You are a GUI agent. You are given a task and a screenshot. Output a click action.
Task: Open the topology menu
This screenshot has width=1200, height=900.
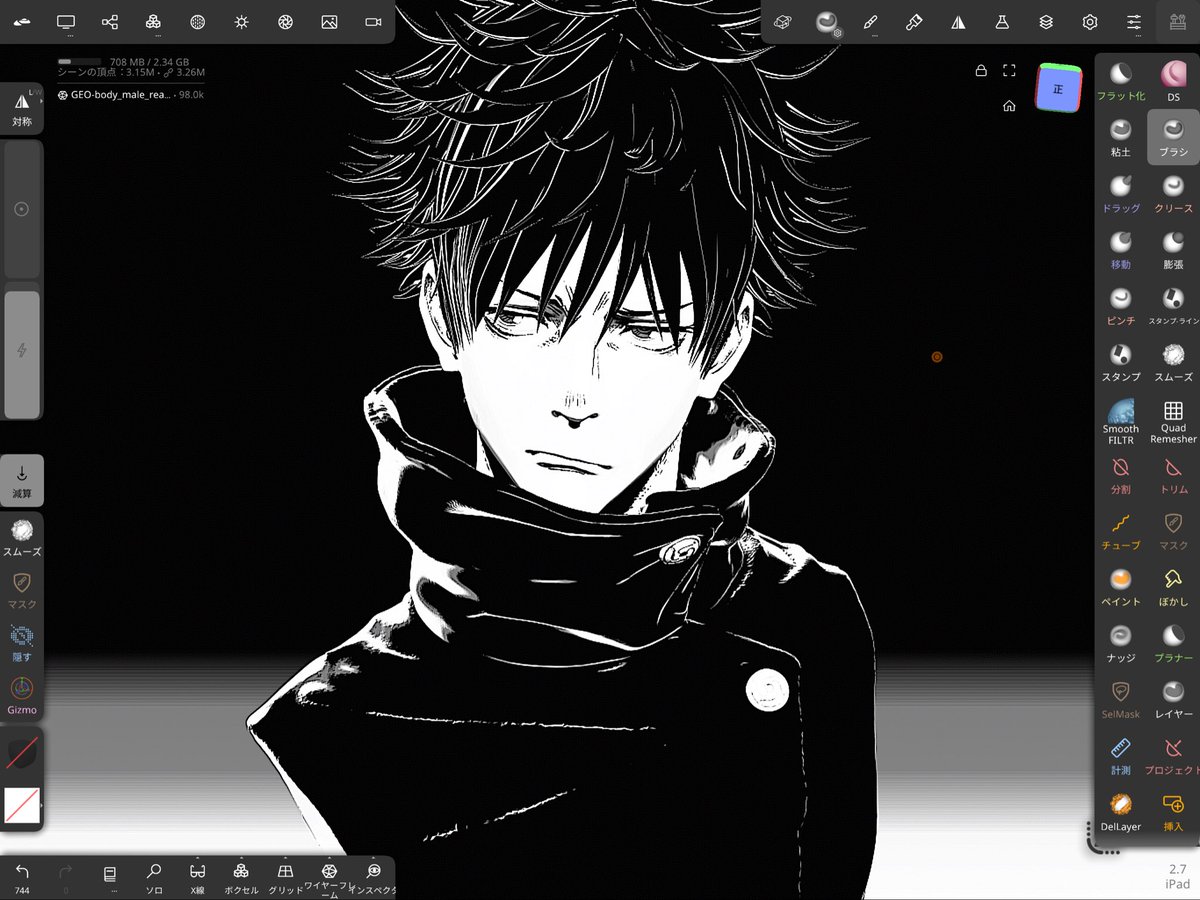click(110, 21)
